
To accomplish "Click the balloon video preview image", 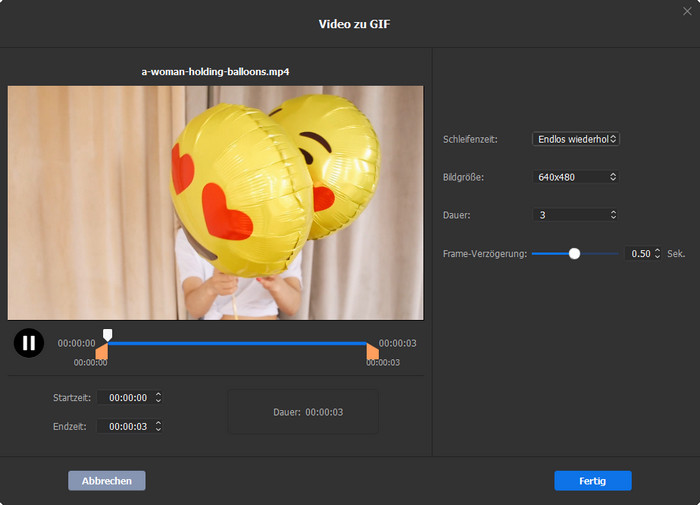I will [x=215, y=202].
